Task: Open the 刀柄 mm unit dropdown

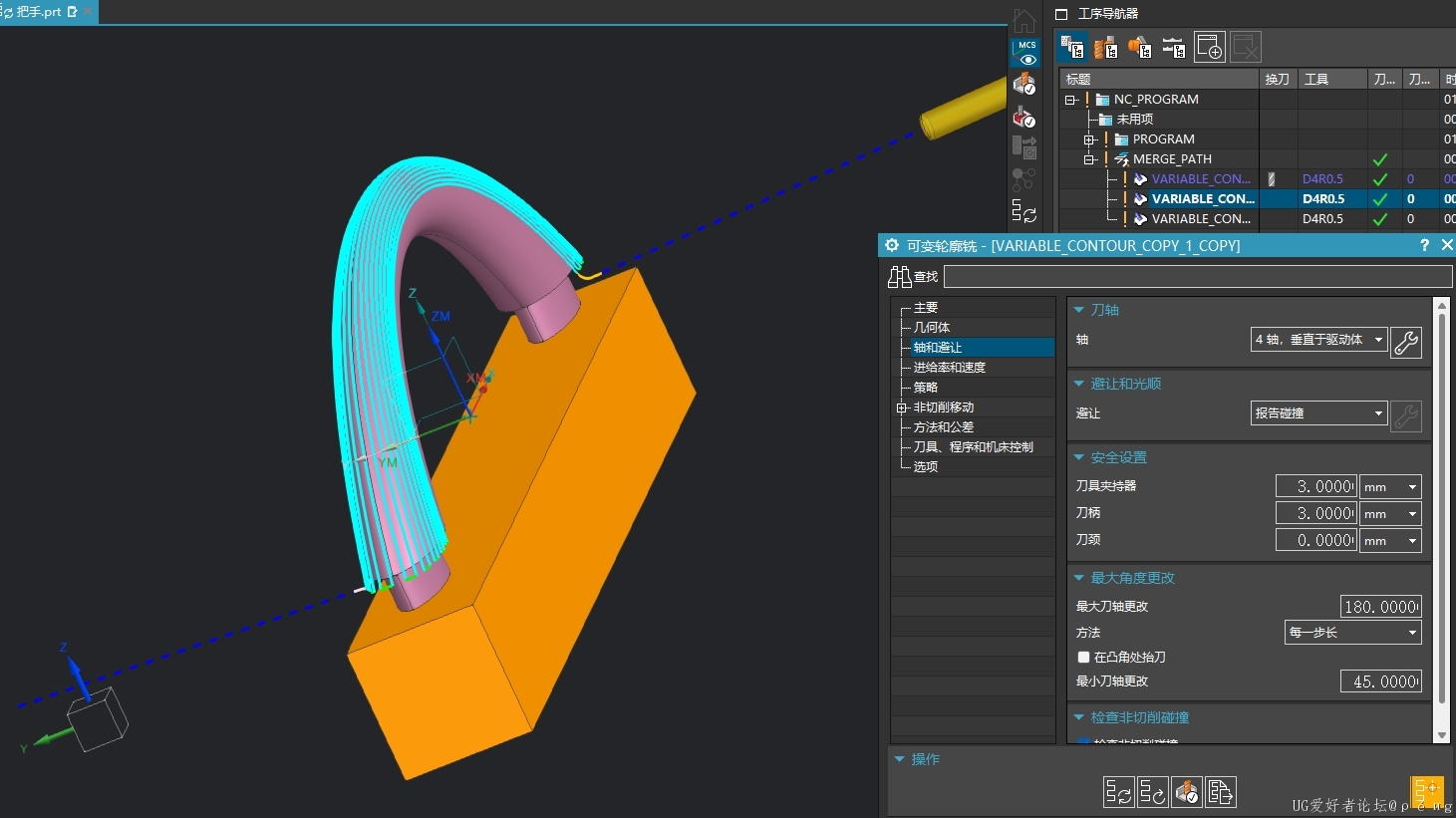Action: [x=1390, y=513]
